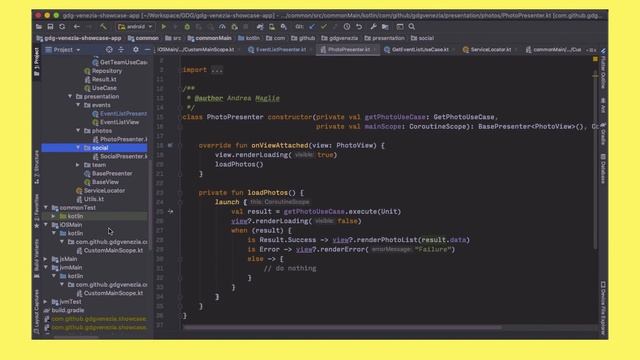Show hidden tabs overflow list

(592, 50)
